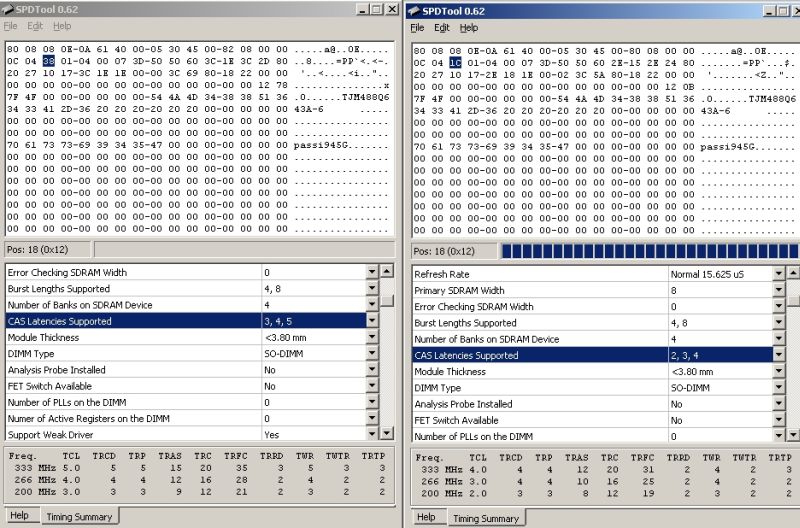This screenshot has height=528, width=800.
Task: Minimize the right SPDTool window
Action: click(769, 11)
